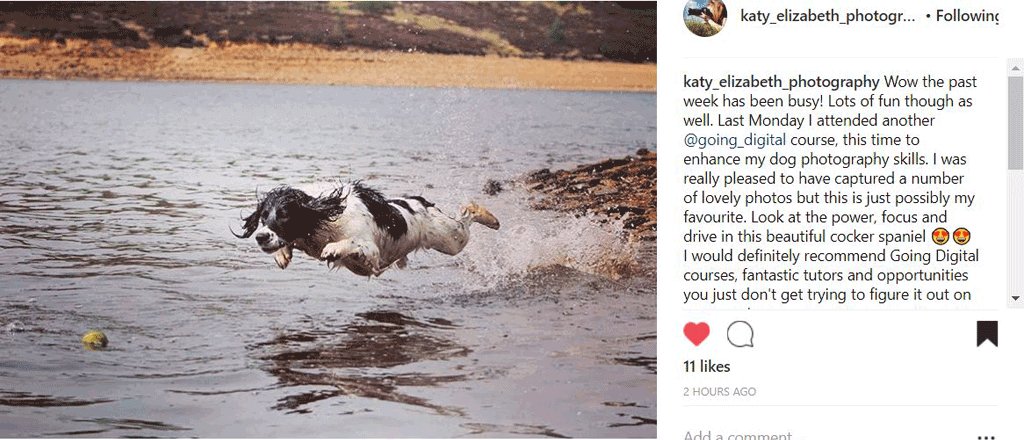Open katy_elizabeth_photography name in caption
Viewport: 1024px width, 440px height.
(781, 82)
